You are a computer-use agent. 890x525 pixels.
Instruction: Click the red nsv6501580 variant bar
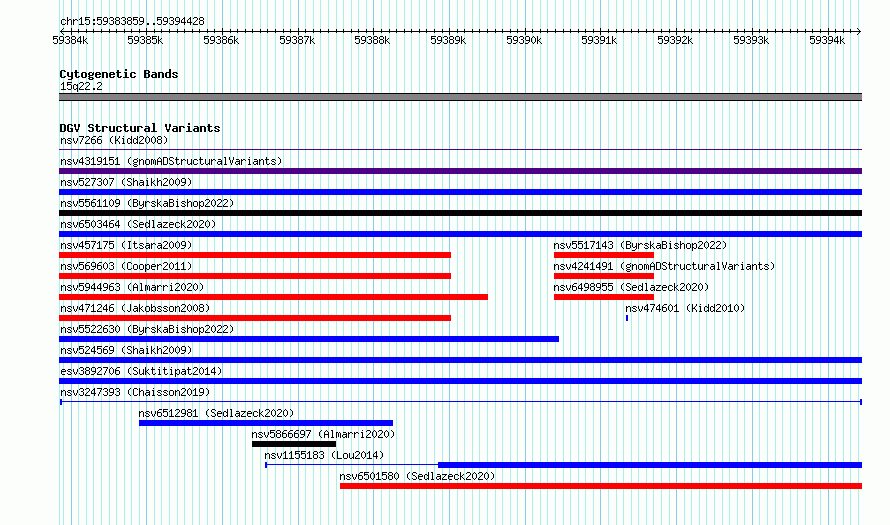point(601,486)
